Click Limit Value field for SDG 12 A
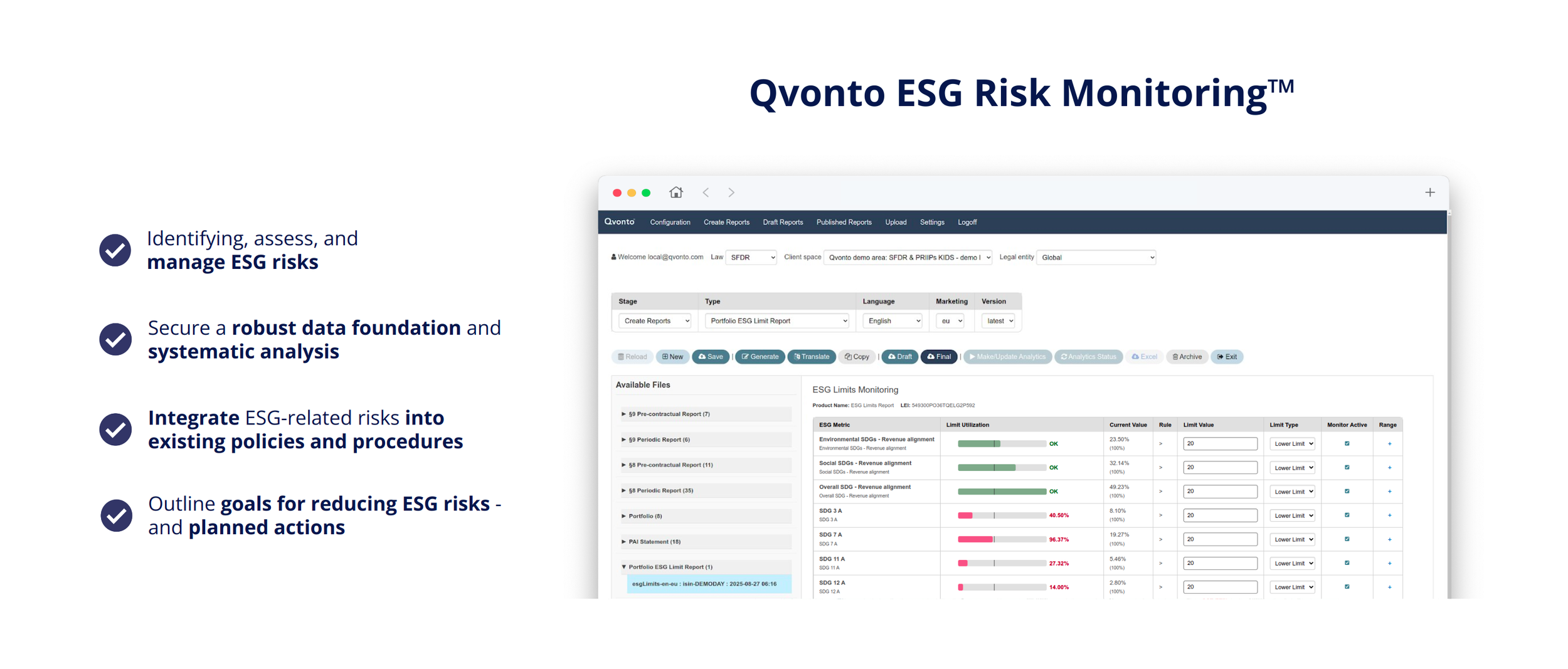 [x=1220, y=587]
